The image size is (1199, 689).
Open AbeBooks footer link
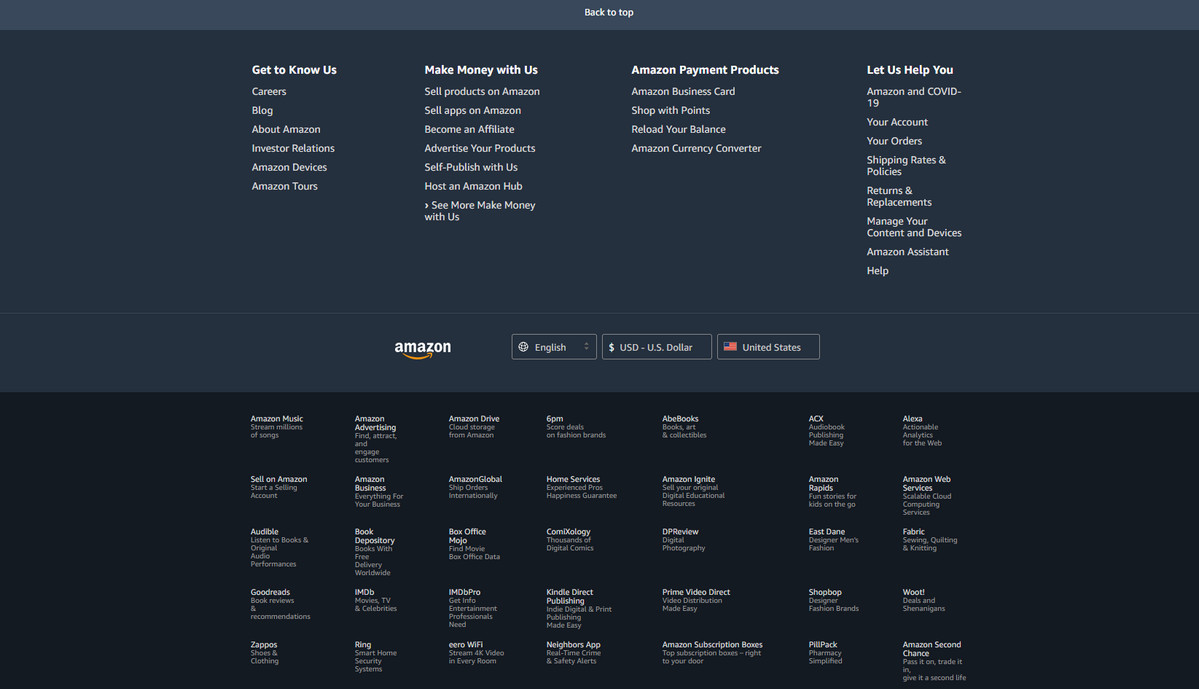[684, 427]
